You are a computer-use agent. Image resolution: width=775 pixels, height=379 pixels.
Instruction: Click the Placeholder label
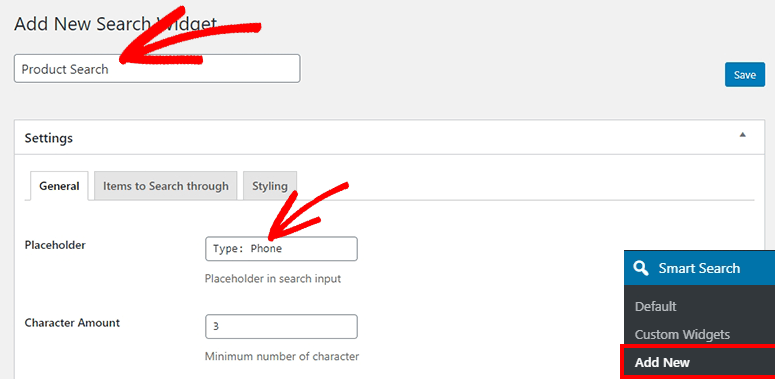[55, 245]
